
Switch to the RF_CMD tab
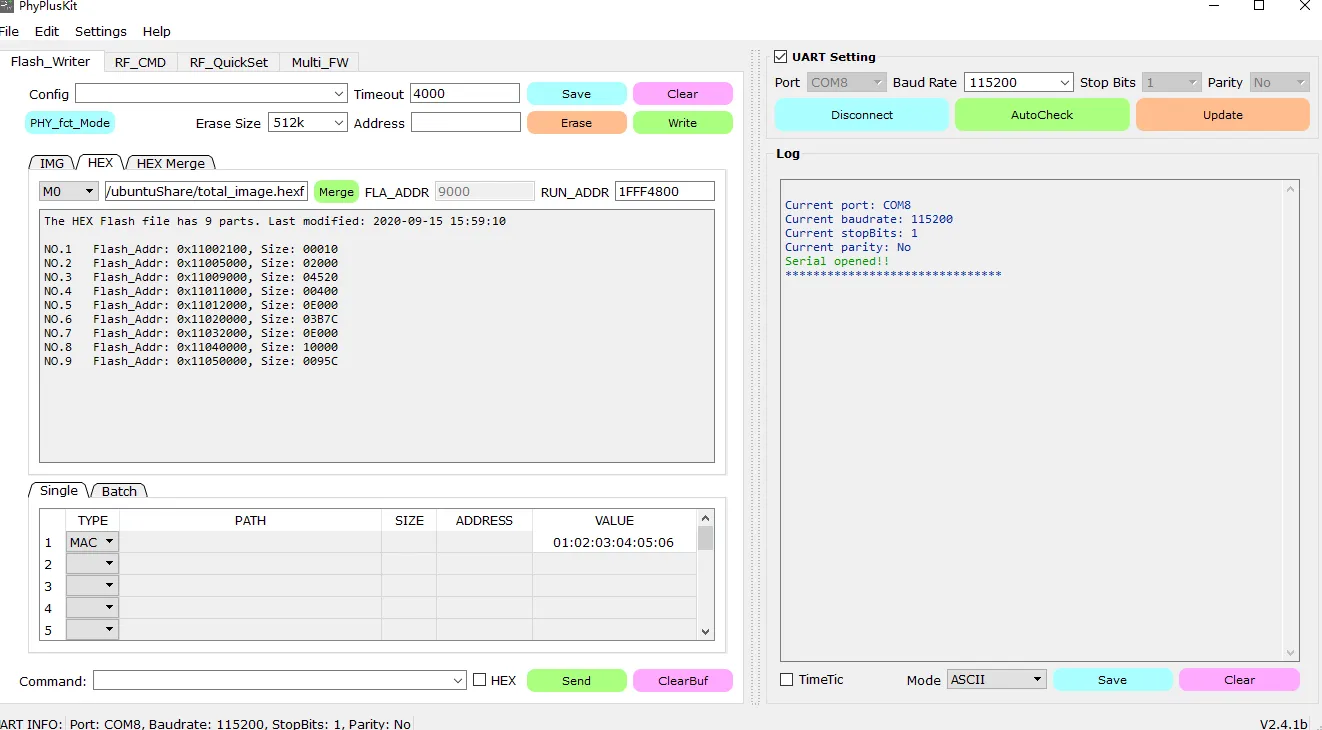[x=140, y=62]
